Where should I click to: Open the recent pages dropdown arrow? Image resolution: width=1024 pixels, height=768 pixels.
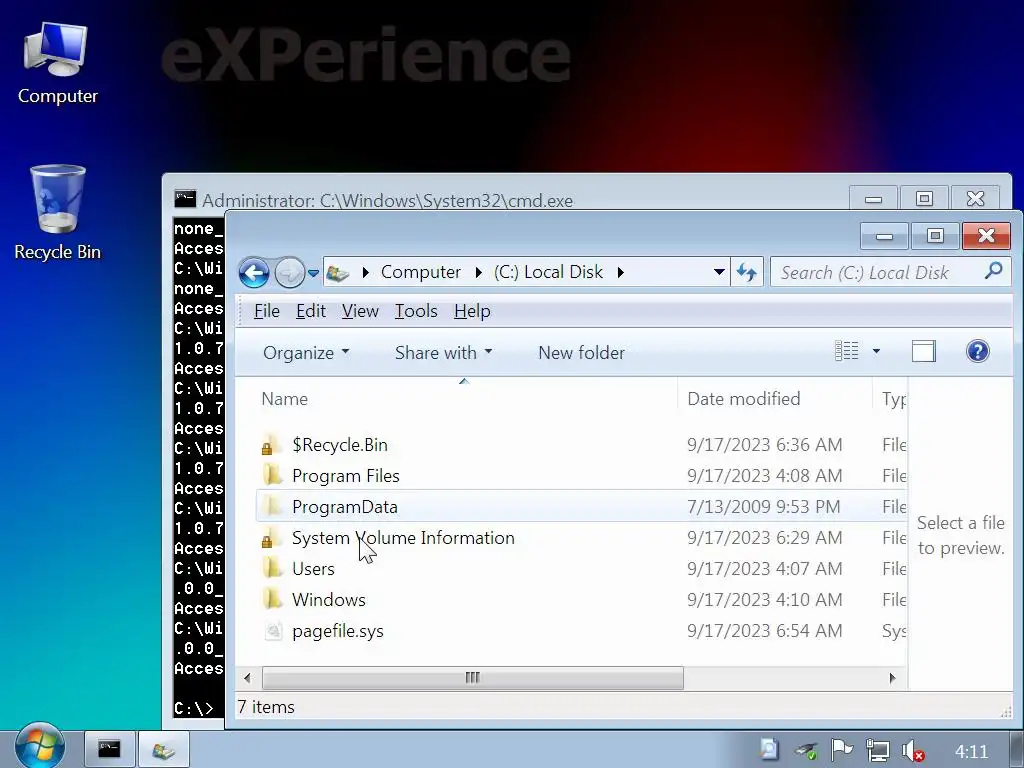click(313, 273)
